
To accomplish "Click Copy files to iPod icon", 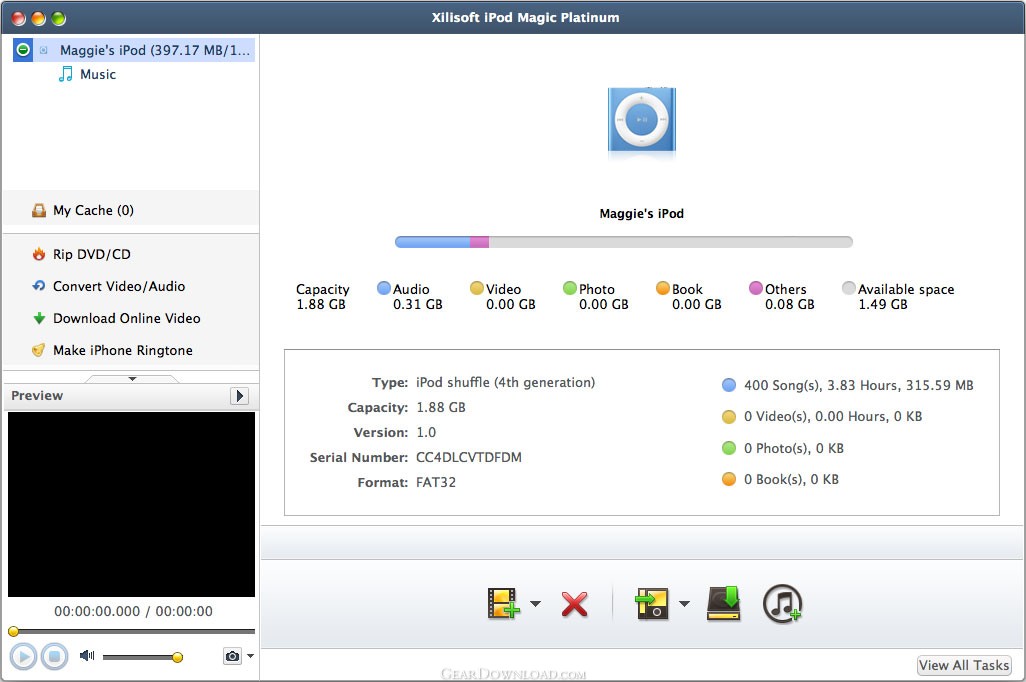I will tap(652, 603).
